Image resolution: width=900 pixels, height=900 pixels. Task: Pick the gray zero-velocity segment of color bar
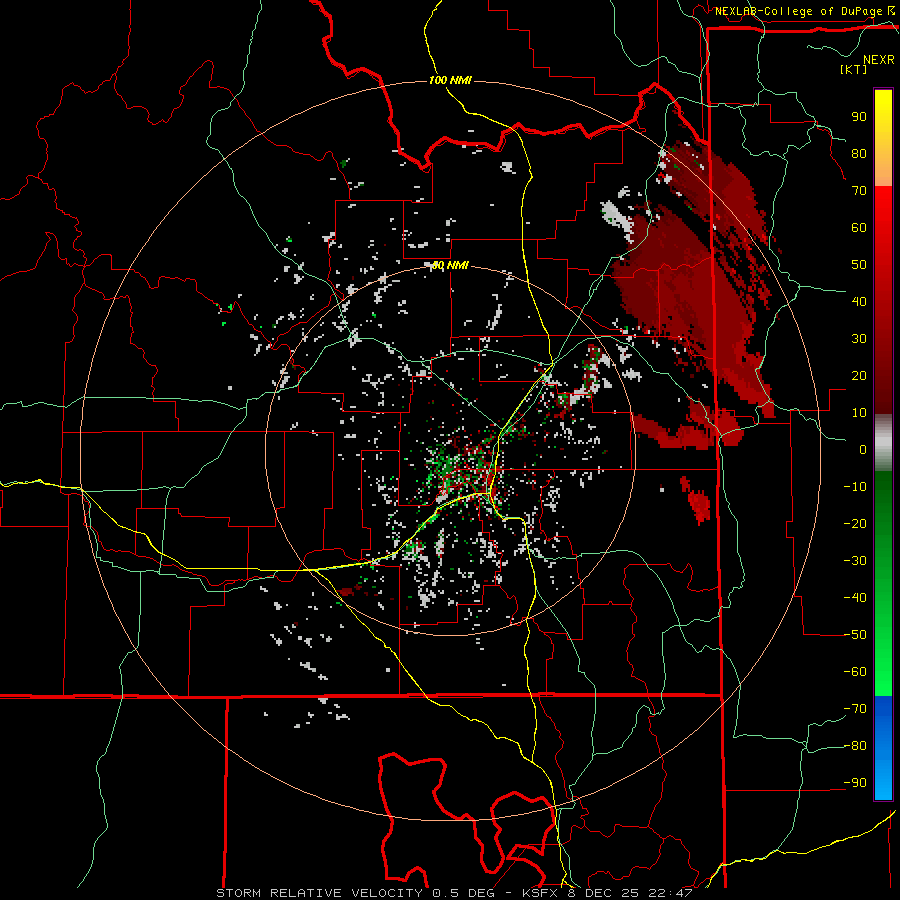pos(883,443)
